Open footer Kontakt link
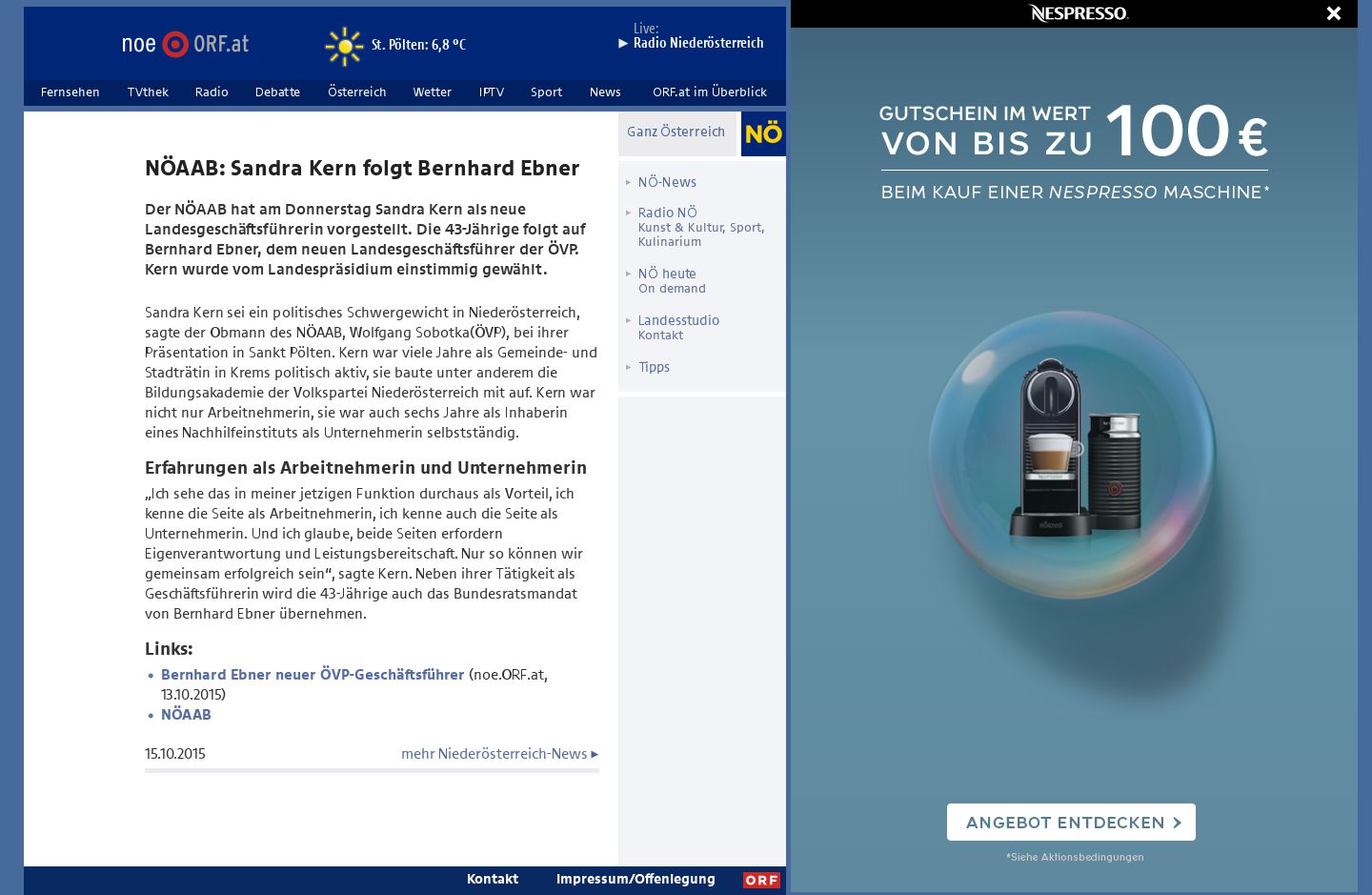The height and width of the screenshot is (895, 1372). tap(493, 879)
